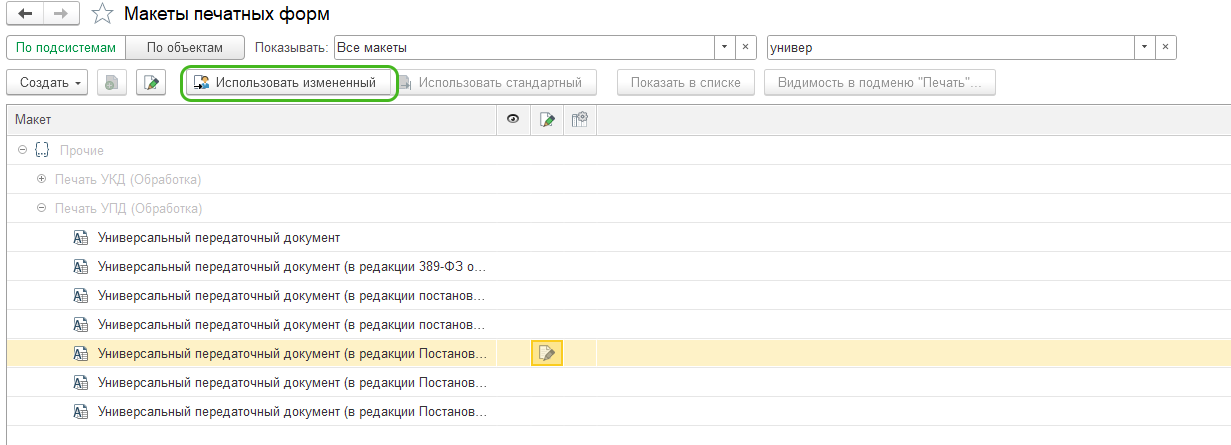The height and width of the screenshot is (445, 1231).
Task: Click "Использовать измененный" button
Action: pos(289,82)
